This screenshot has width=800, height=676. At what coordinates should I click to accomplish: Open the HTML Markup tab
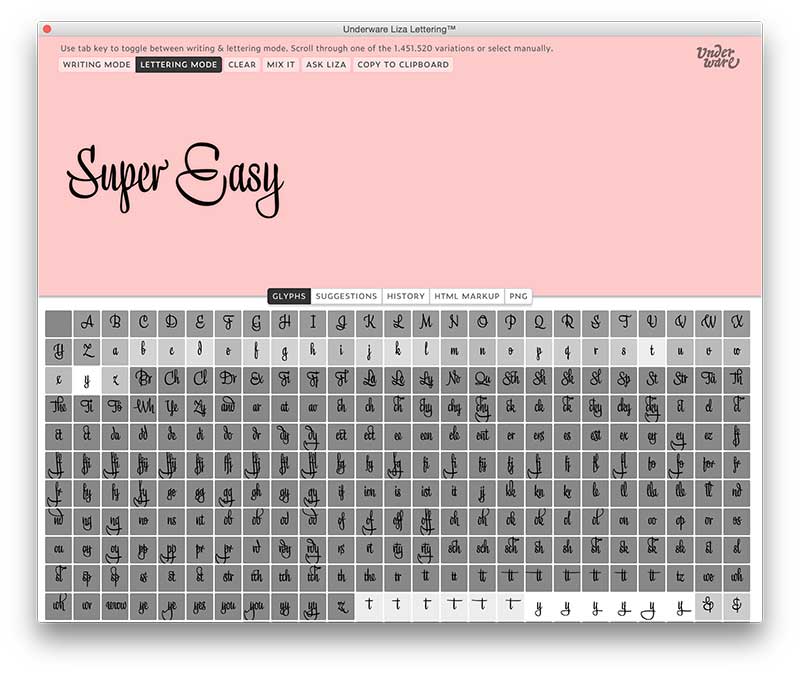pyautogui.click(x=467, y=296)
